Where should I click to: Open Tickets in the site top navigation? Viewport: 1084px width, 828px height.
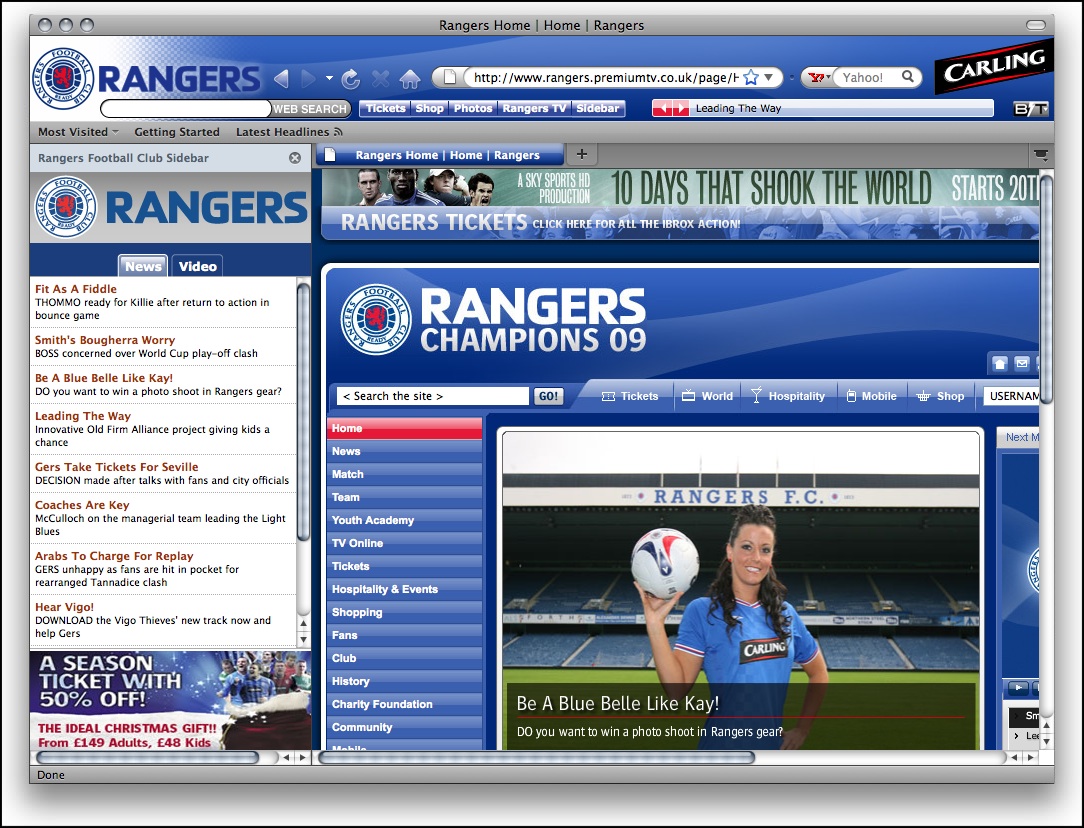[630, 396]
